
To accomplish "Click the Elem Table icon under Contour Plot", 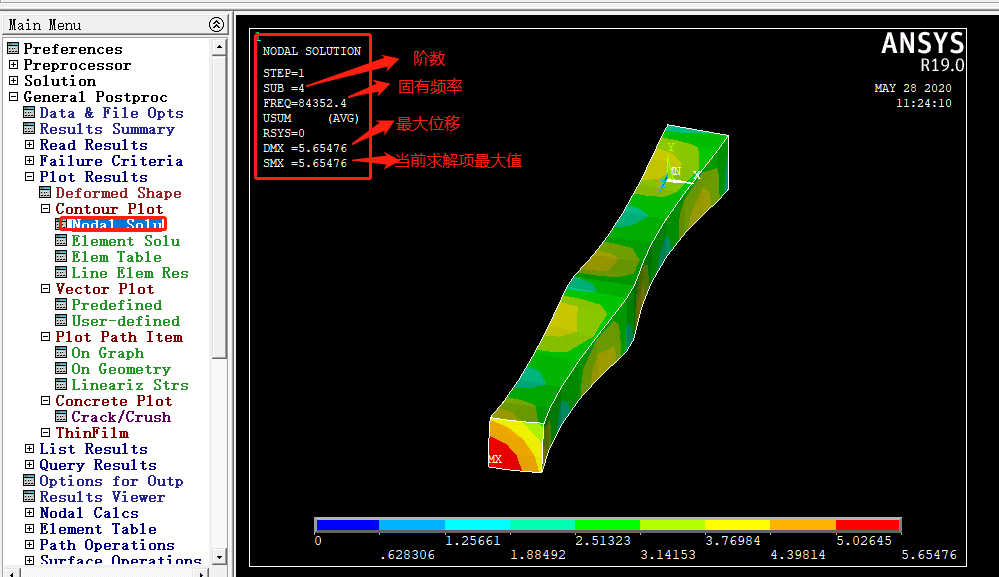I will (x=61, y=256).
